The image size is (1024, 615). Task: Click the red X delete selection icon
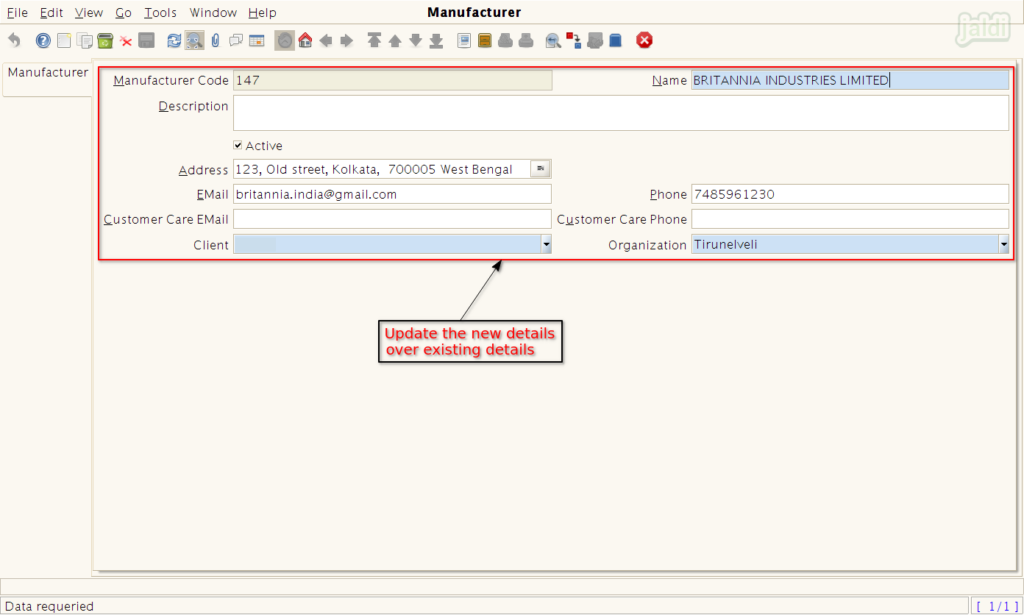click(x=126, y=41)
